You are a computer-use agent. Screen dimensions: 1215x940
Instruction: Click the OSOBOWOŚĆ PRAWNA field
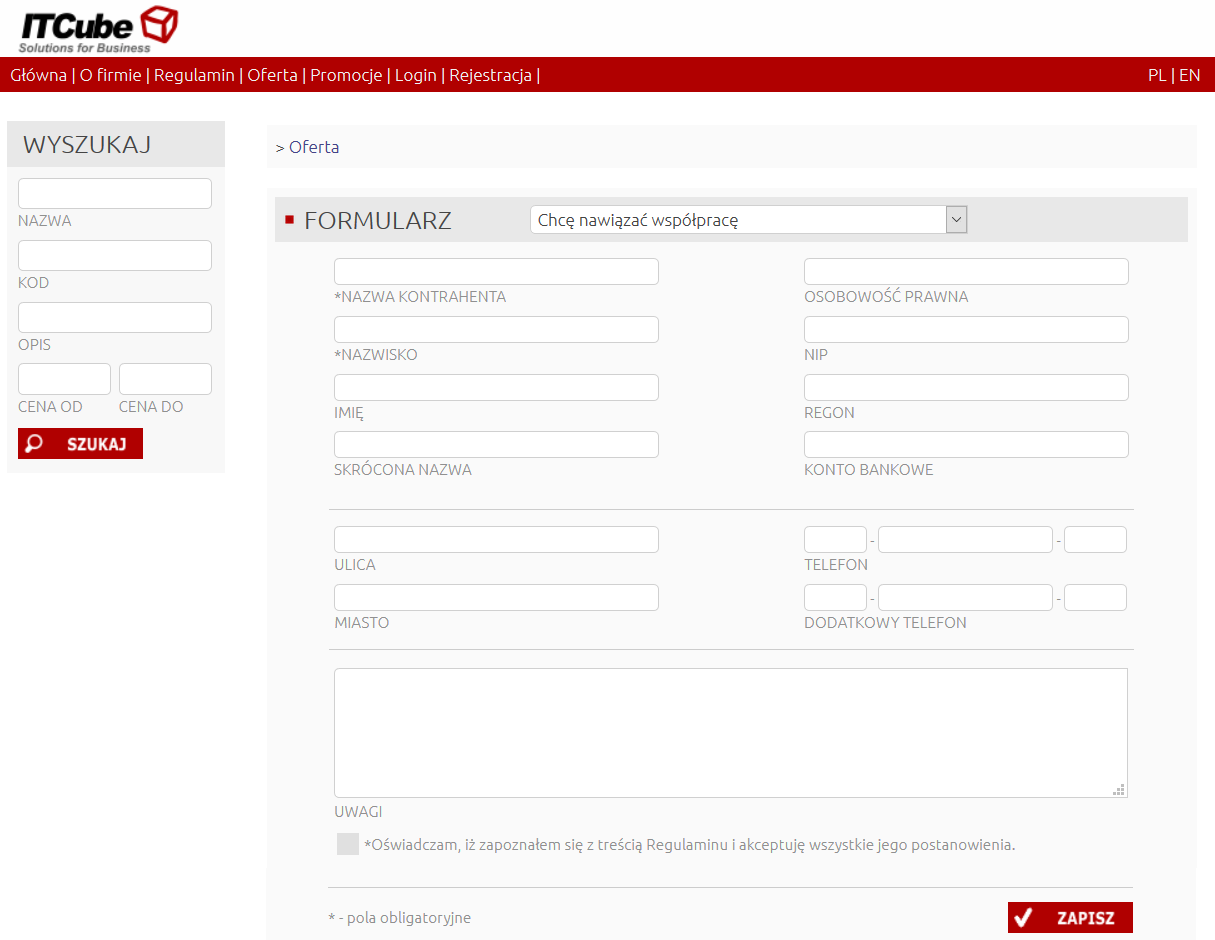(x=966, y=272)
